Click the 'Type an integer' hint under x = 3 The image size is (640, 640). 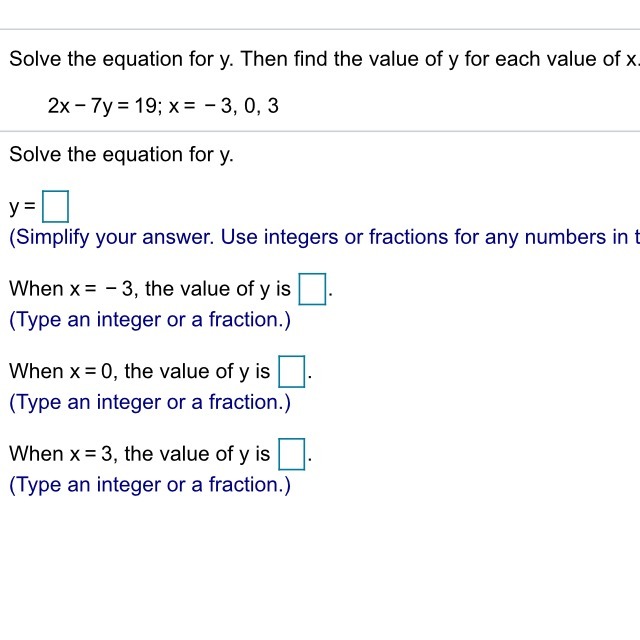tap(150, 485)
